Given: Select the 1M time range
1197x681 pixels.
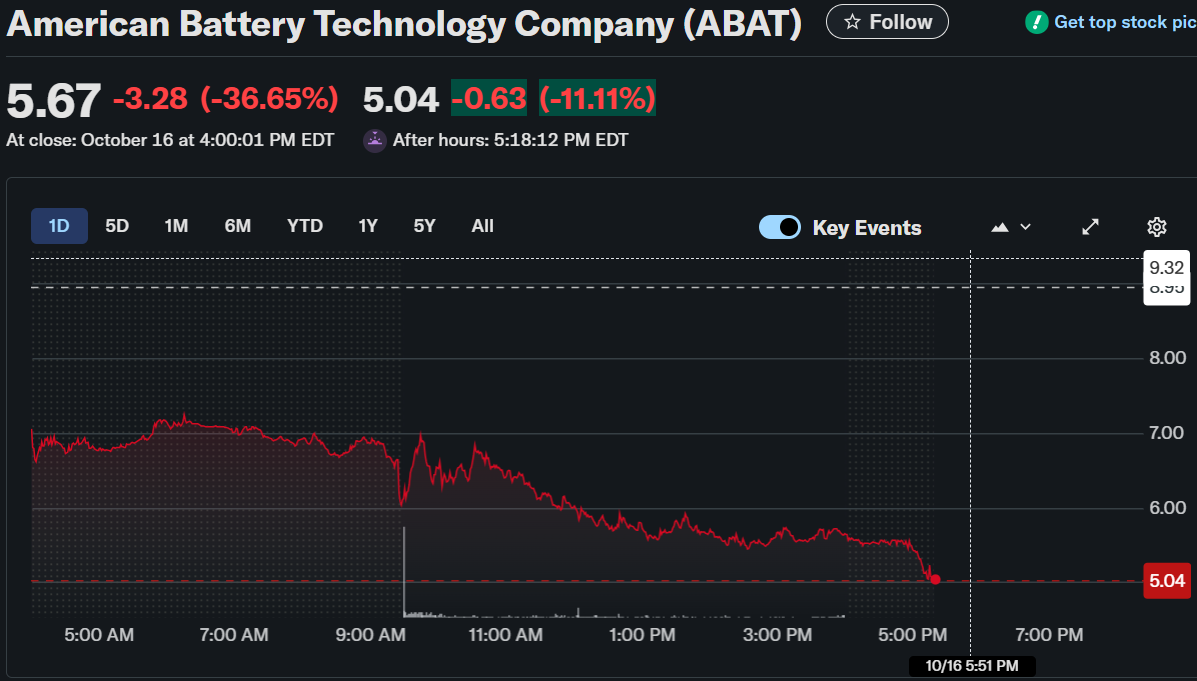Looking at the screenshot, I should pyautogui.click(x=176, y=226).
